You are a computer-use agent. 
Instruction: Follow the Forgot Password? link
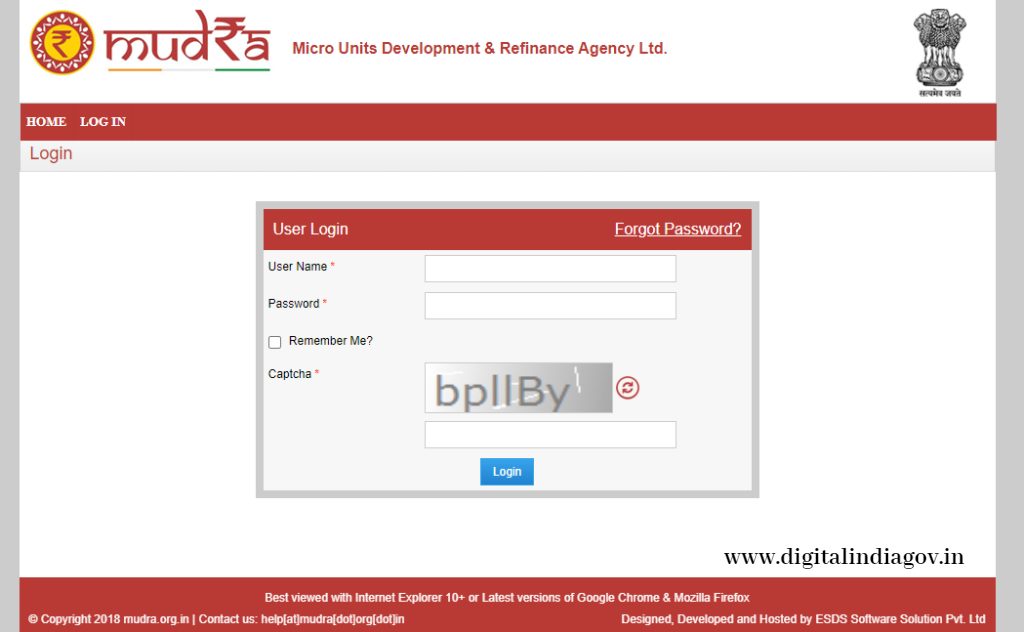[678, 229]
